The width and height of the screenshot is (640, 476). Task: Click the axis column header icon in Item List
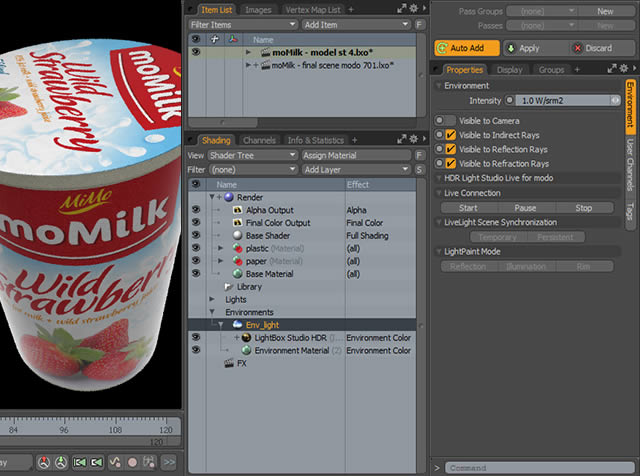233,39
